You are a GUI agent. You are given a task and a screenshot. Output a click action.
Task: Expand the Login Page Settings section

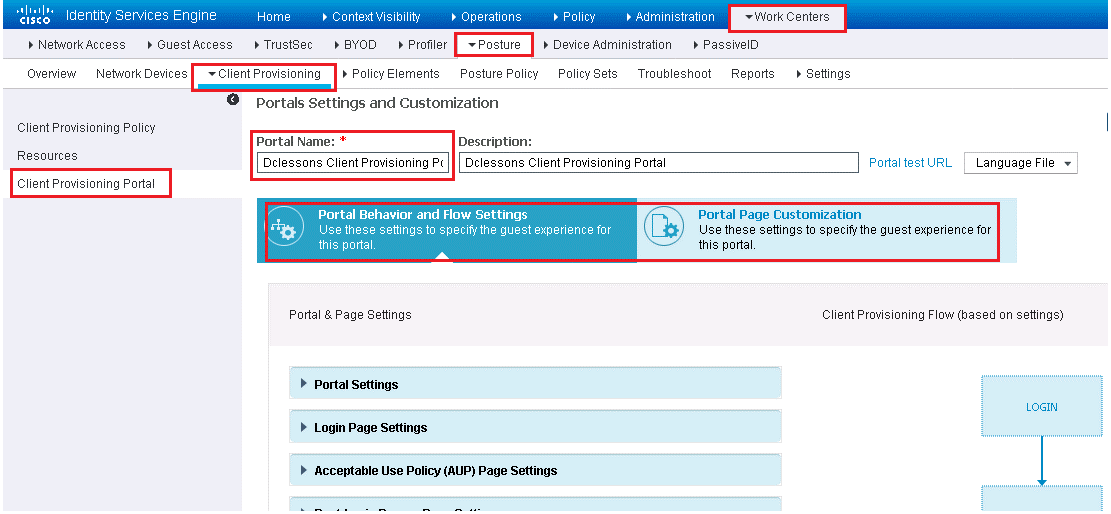tap(535, 428)
